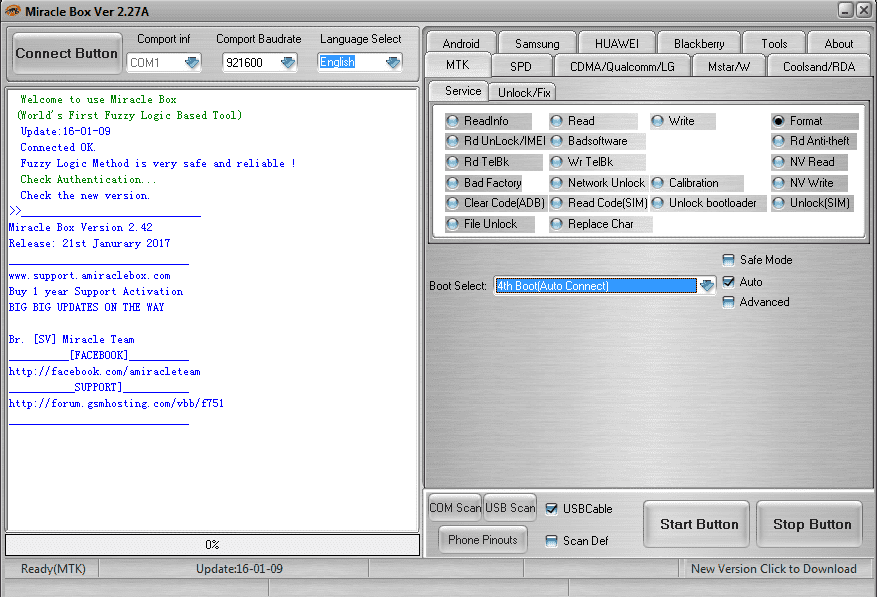Image resolution: width=877 pixels, height=597 pixels.
Task: Switch to the Tools tab
Action: (x=774, y=43)
